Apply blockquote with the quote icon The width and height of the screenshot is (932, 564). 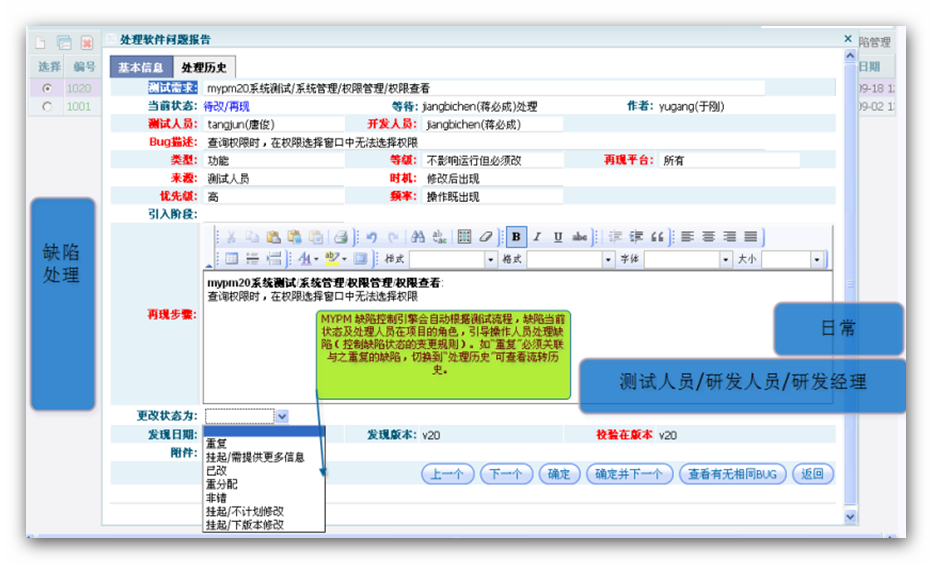click(657, 237)
